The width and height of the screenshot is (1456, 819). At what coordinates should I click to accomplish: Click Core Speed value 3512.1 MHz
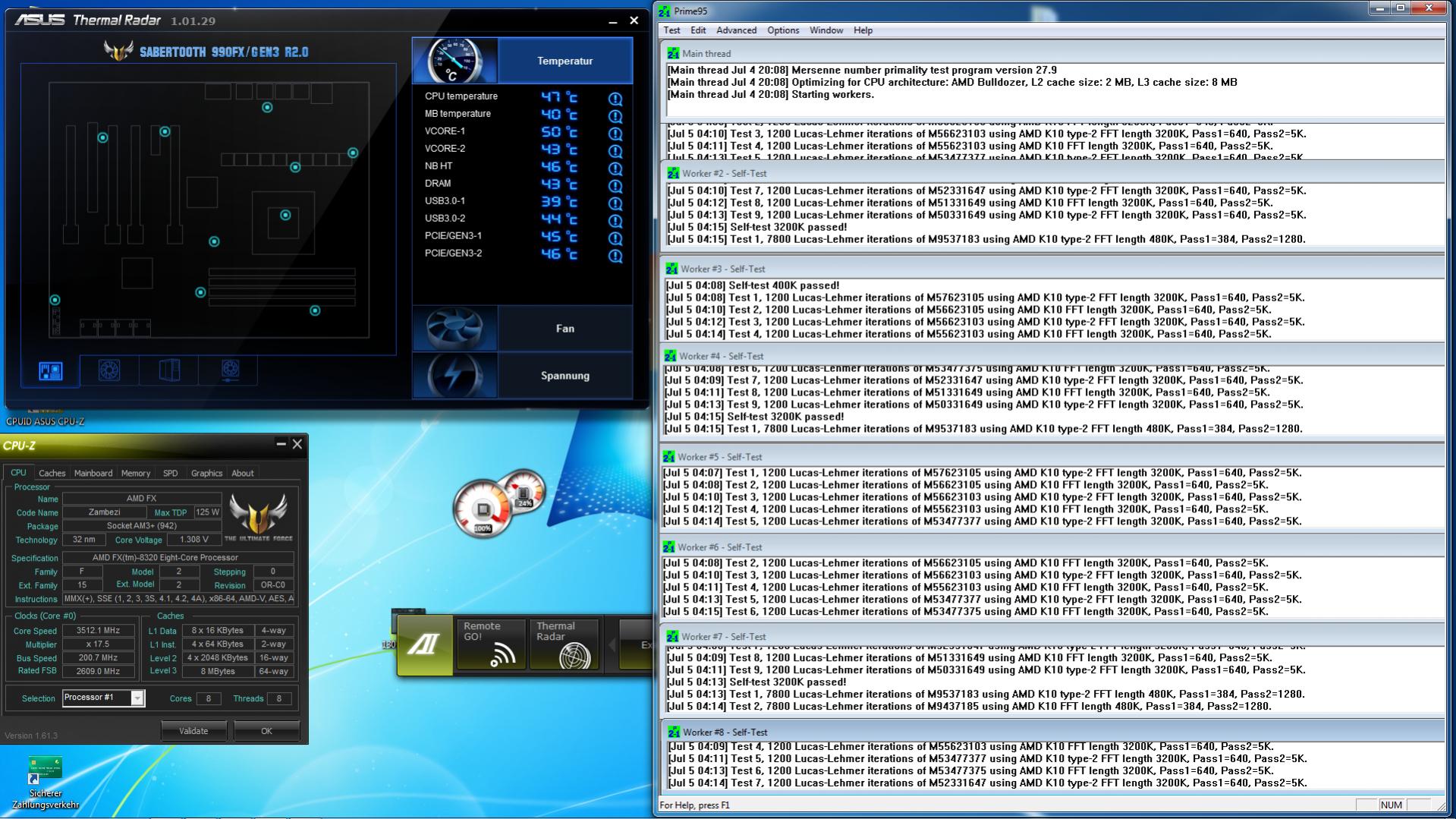pyautogui.click(x=99, y=631)
